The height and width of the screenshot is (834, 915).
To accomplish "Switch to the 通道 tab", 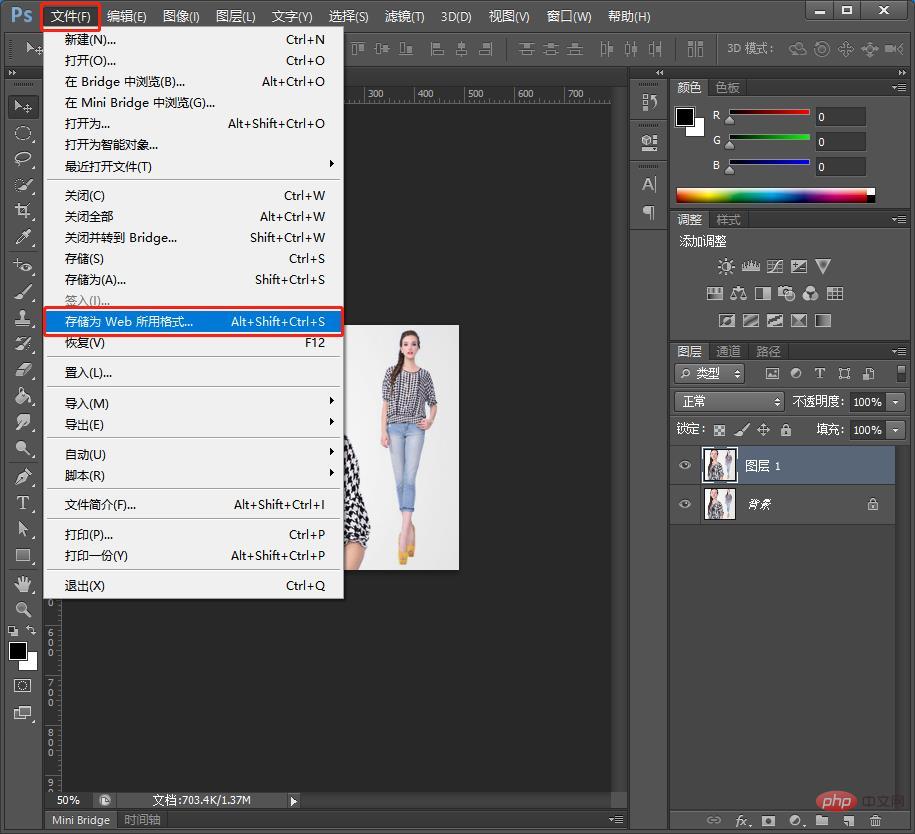I will pos(728,351).
